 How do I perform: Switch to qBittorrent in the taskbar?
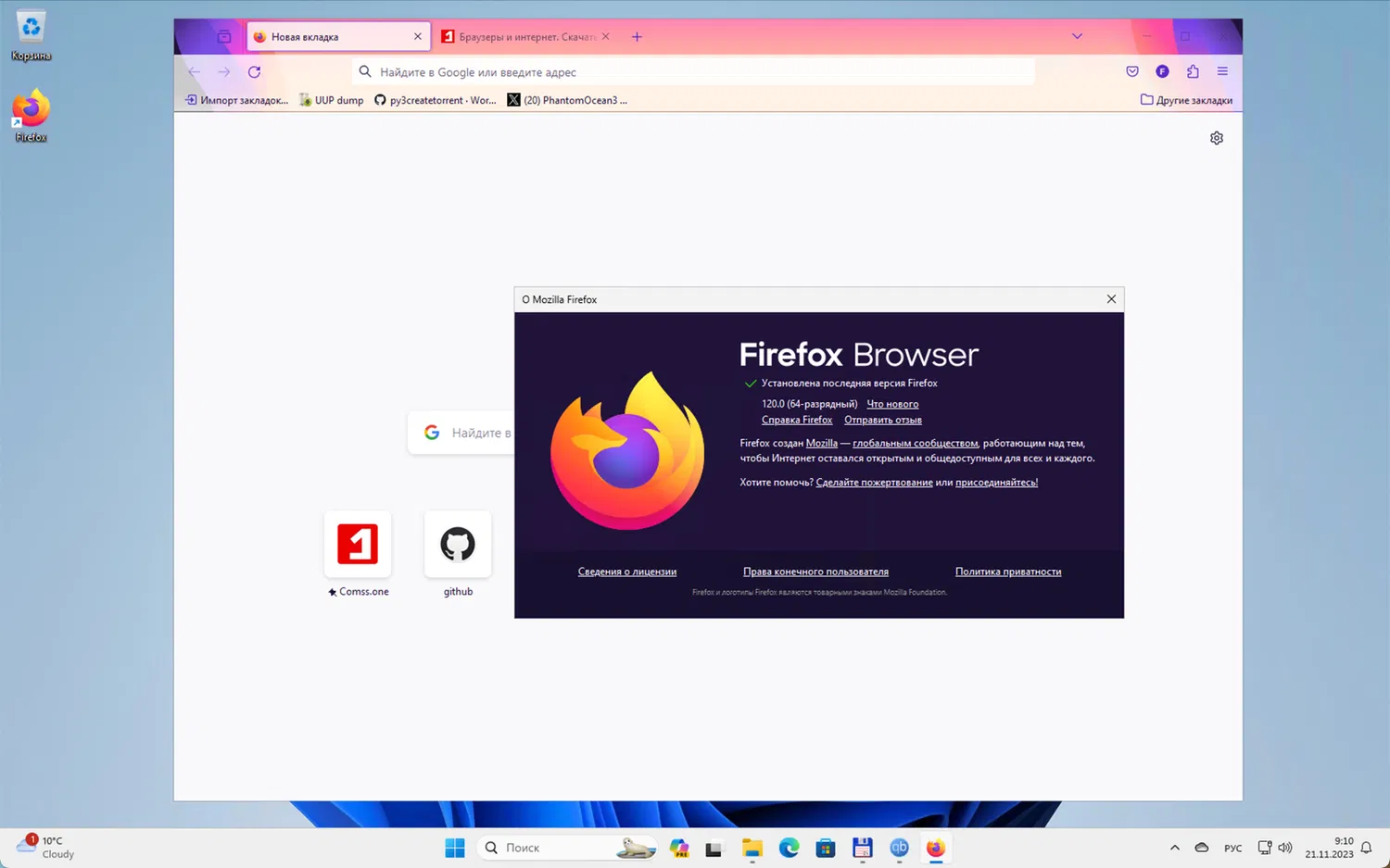click(899, 848)
